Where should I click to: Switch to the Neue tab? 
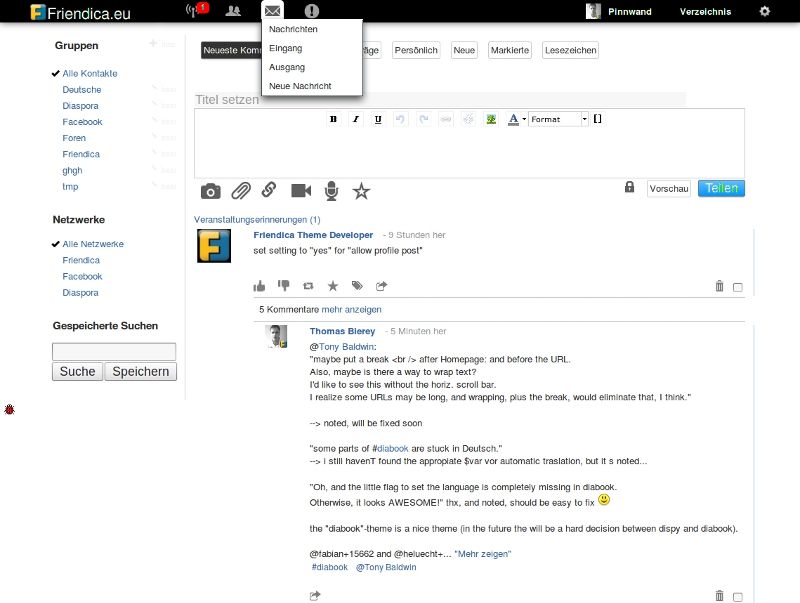[464, 50]
